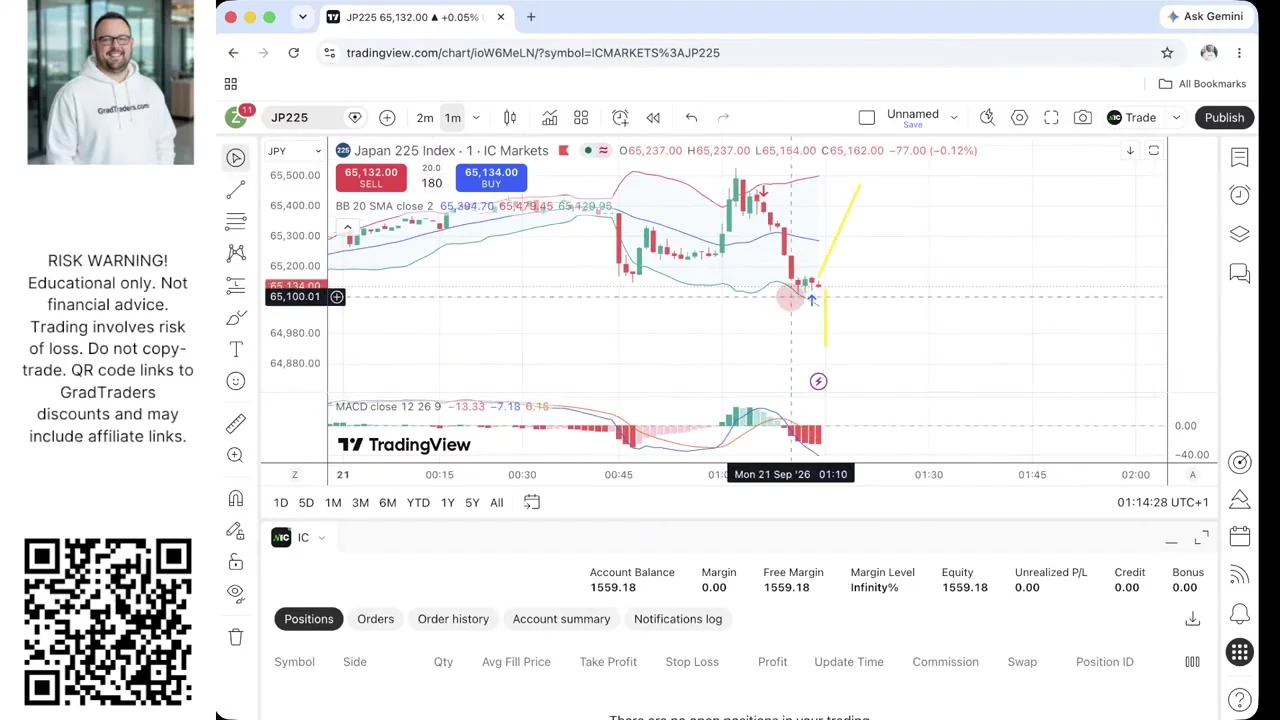Open the Order history tab
This screenshot has height=720, width=1280.
tap(453, 619)
